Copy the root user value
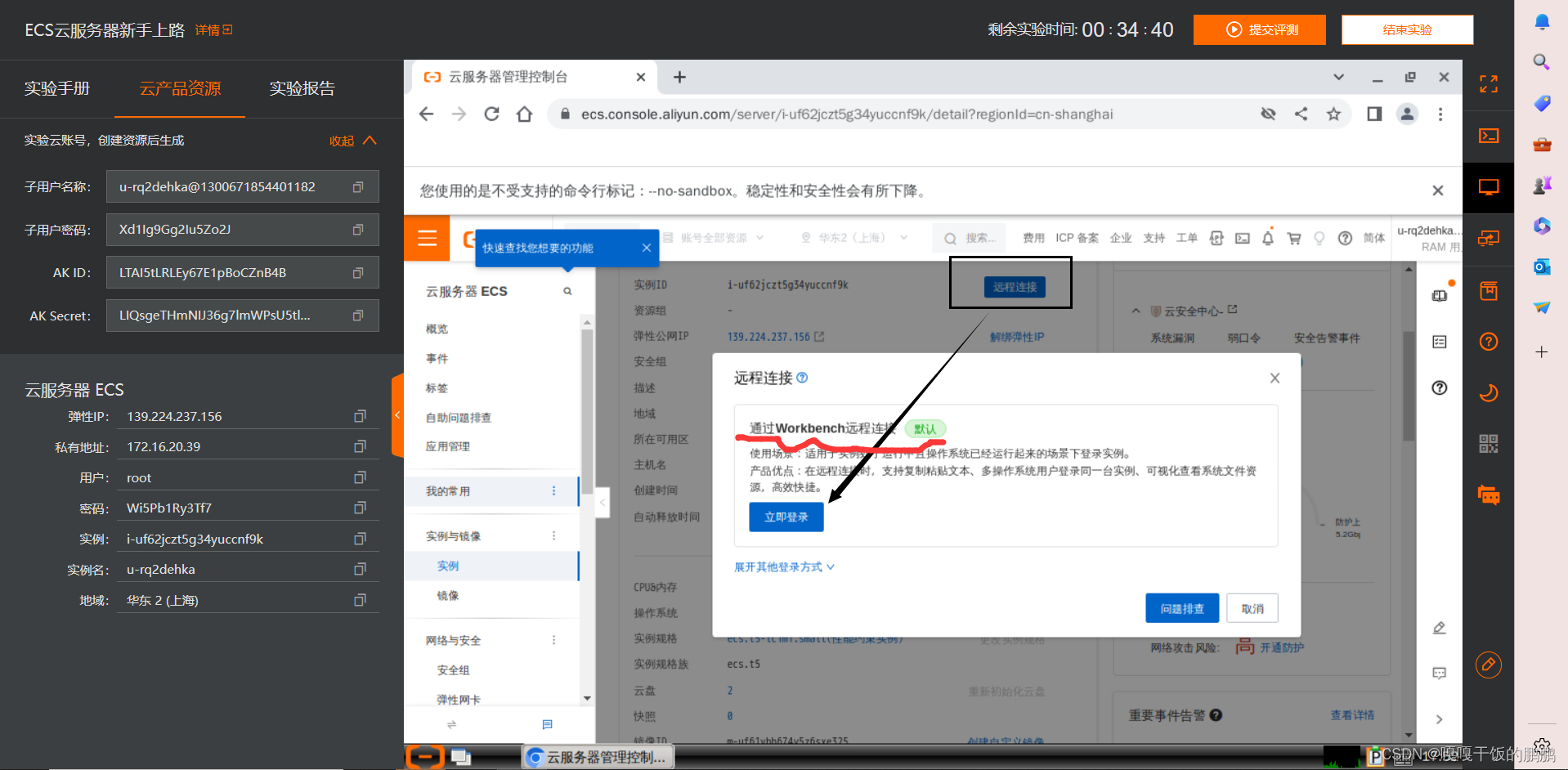This screenshot has height=770, width=1568. click(x=360, y=477)
